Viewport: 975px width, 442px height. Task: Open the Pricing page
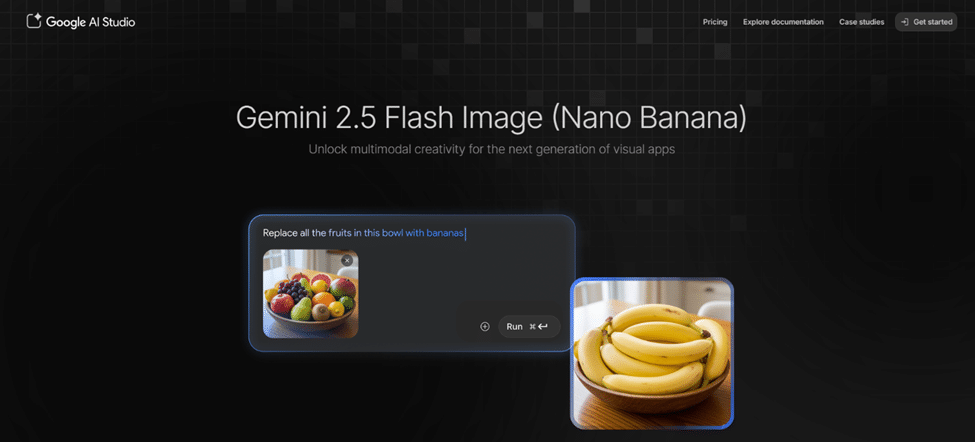click(x=715, y=22)
